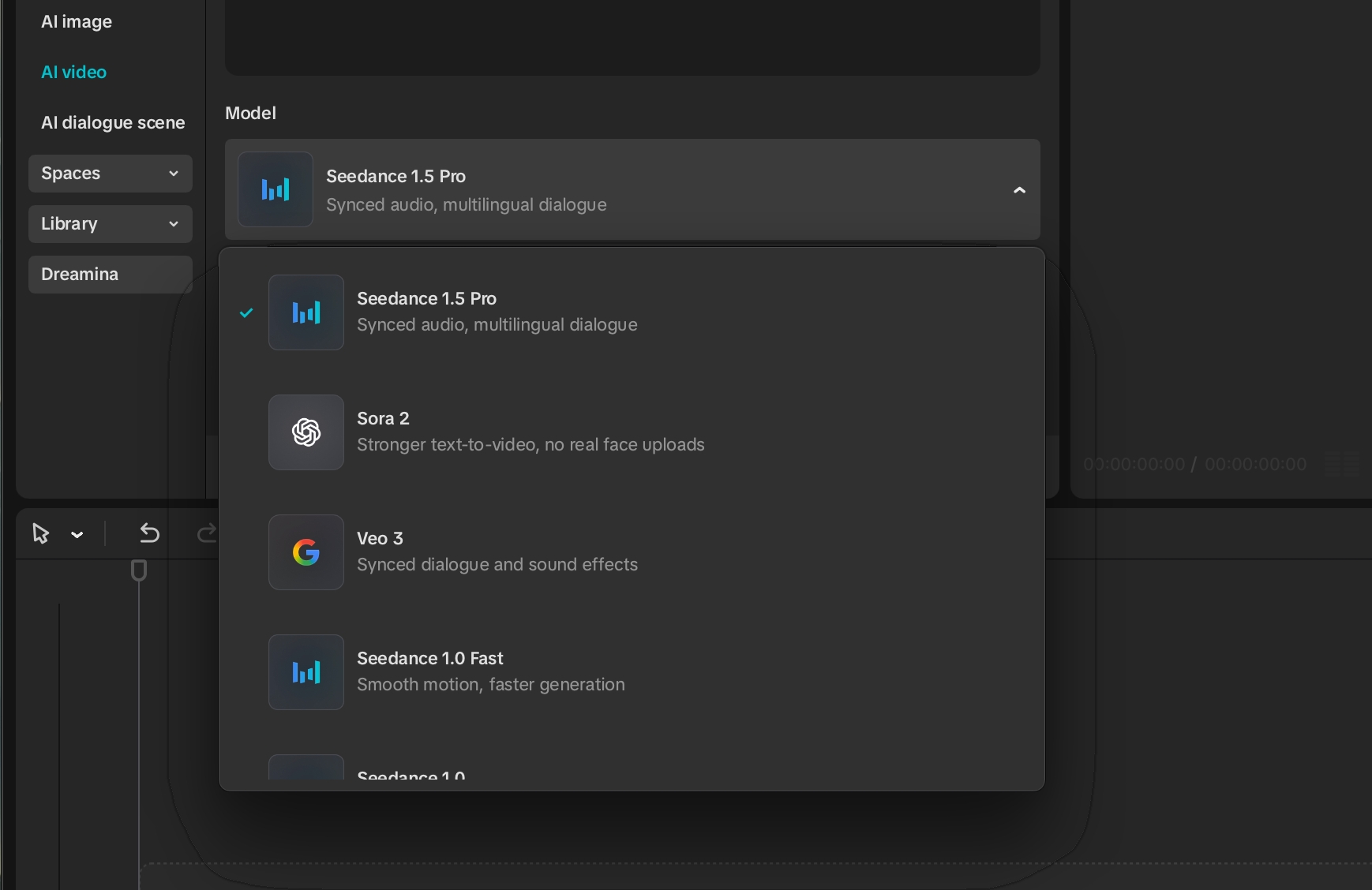Select the cursor selection tool

[x=41, y=534]
